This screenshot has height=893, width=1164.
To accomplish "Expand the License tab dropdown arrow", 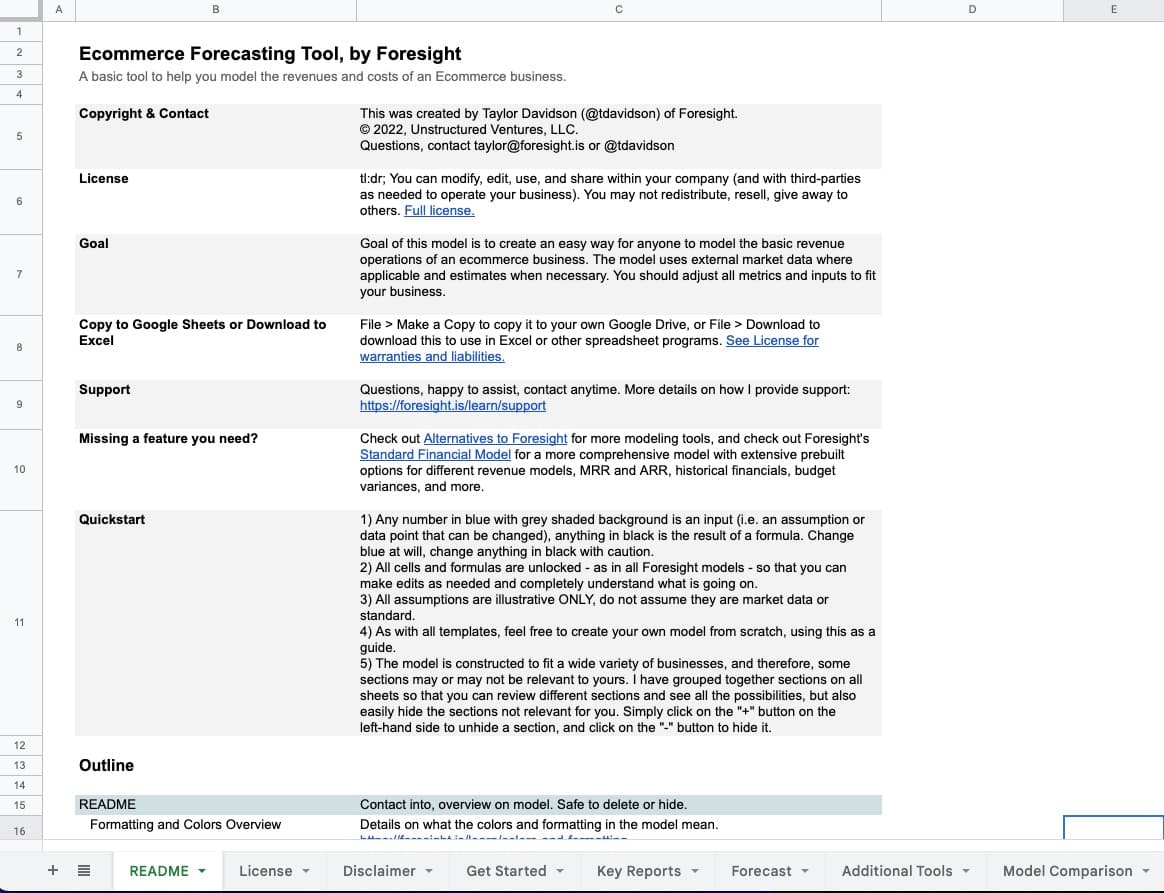I will pos(305,871).
